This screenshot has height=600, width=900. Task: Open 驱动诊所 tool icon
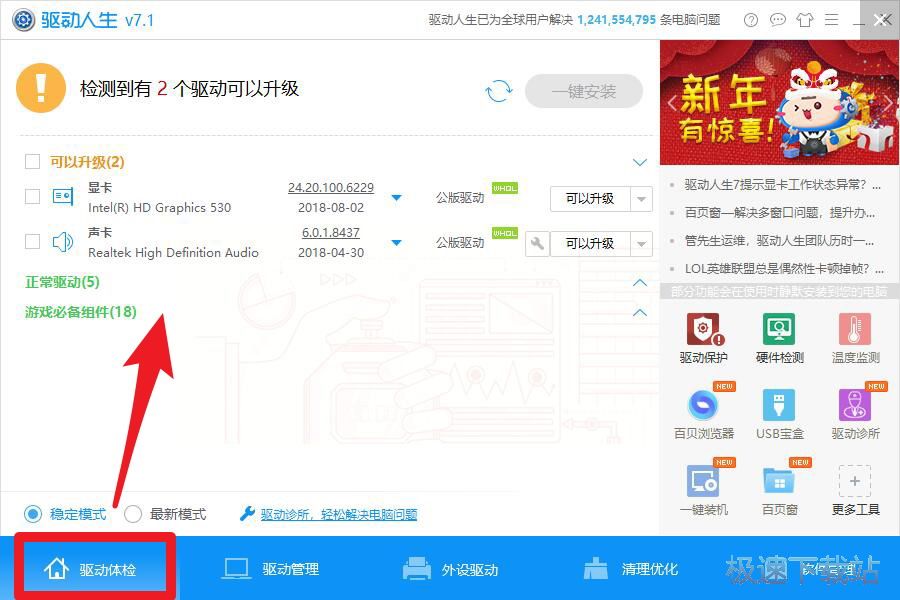pyautogui.click(x=855, y=405)
